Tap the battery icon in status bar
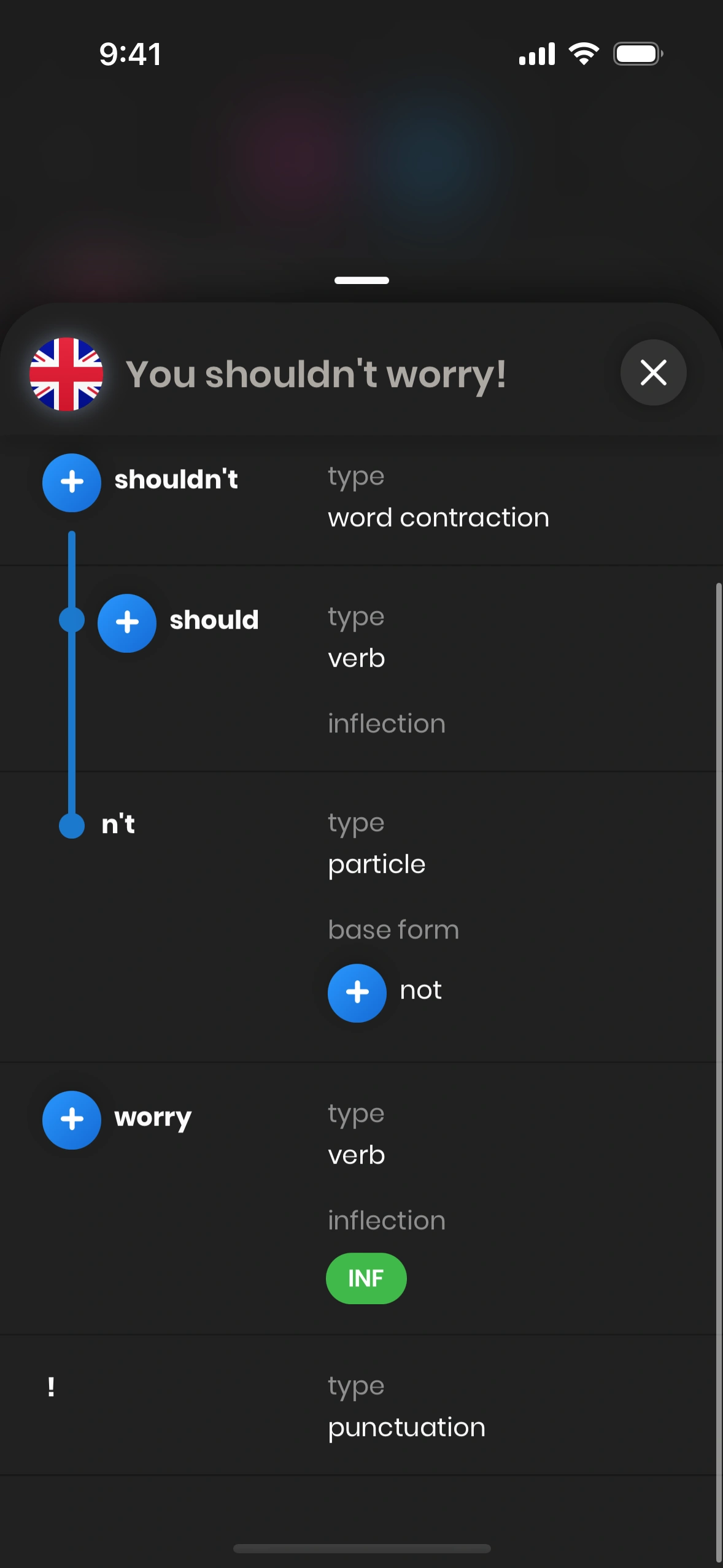723x1568 pixels. [638, 54]
